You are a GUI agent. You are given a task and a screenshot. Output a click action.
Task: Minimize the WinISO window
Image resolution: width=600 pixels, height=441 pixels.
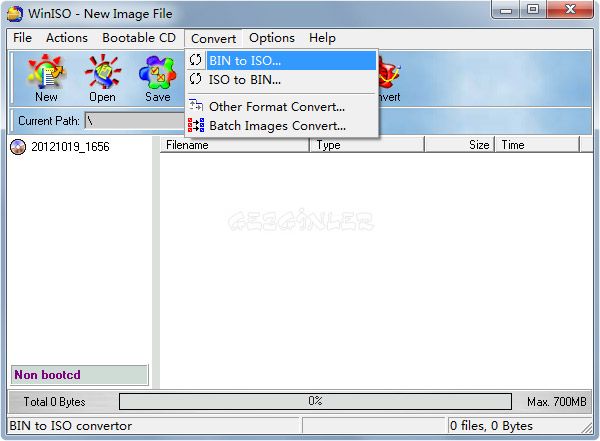pos(505,10)
